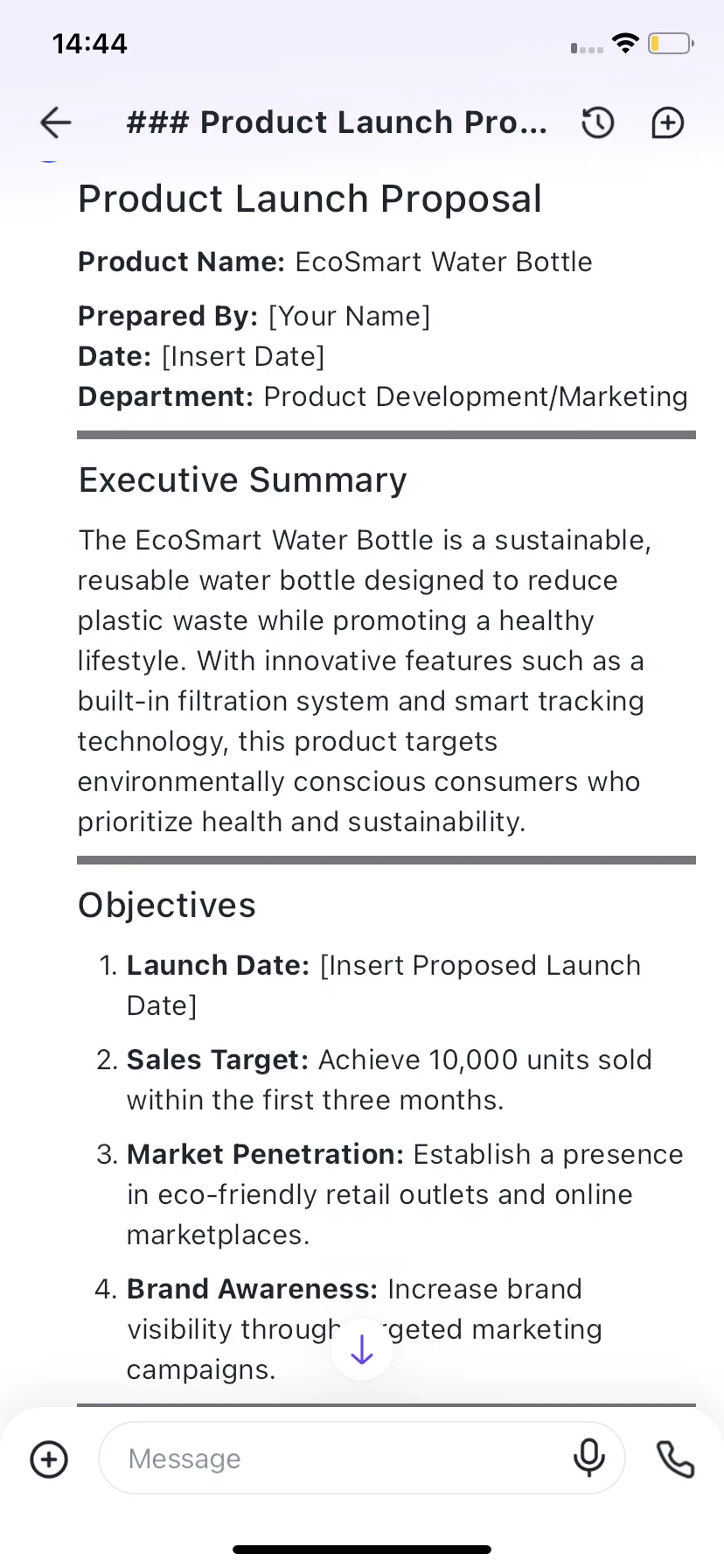Tap the Market Penetration list item

click(x=390, y=1194)
